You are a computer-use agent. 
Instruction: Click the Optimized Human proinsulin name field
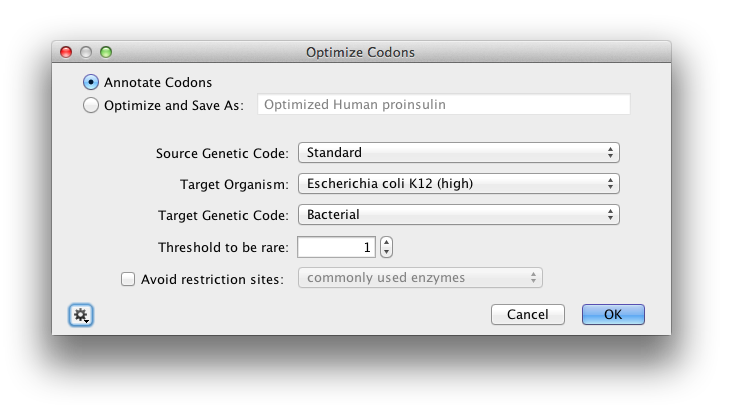pyautogui.click(x=443, y=104)
